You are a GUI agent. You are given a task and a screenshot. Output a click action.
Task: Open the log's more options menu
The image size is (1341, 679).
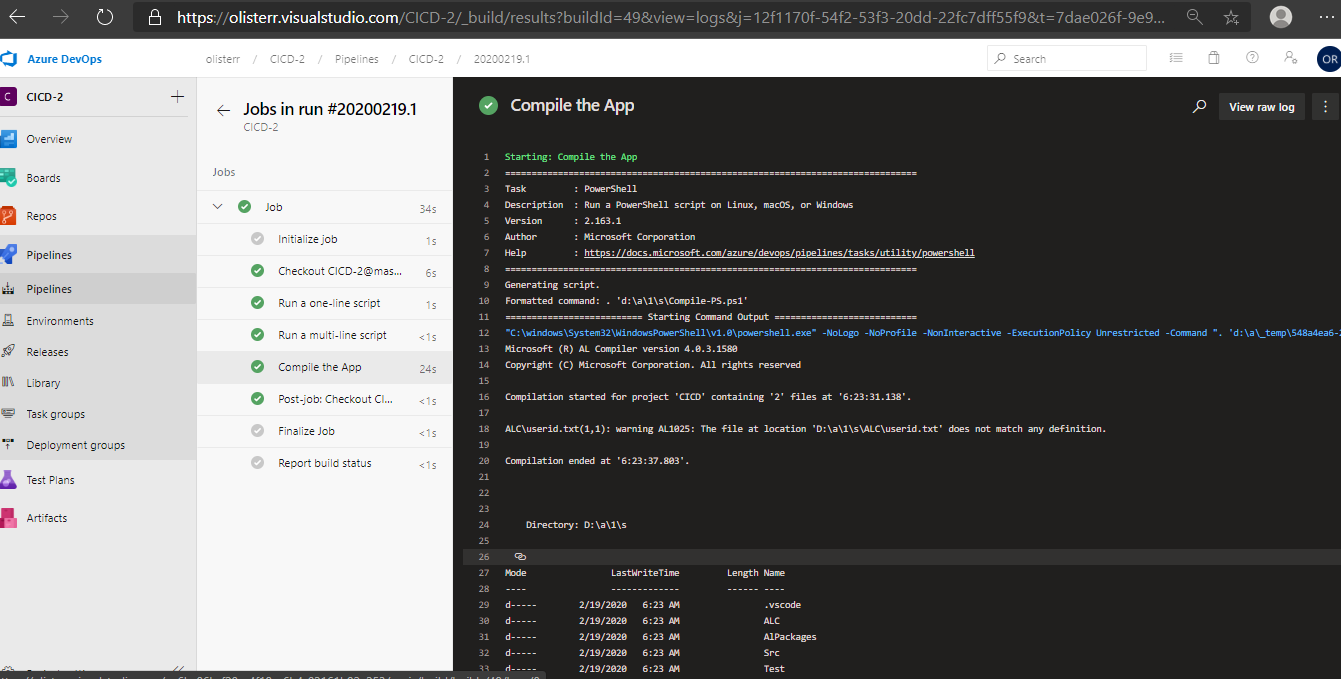pos(1326,107)
